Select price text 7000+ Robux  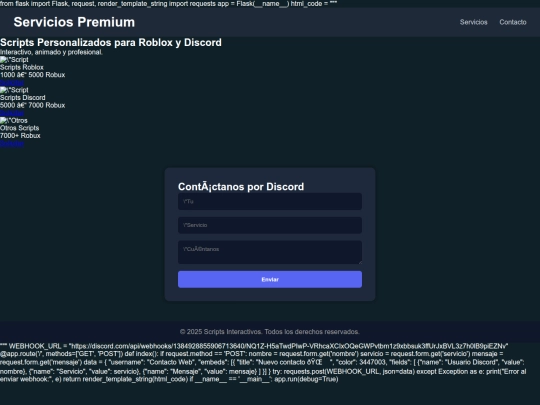click(x=20, y=135)
